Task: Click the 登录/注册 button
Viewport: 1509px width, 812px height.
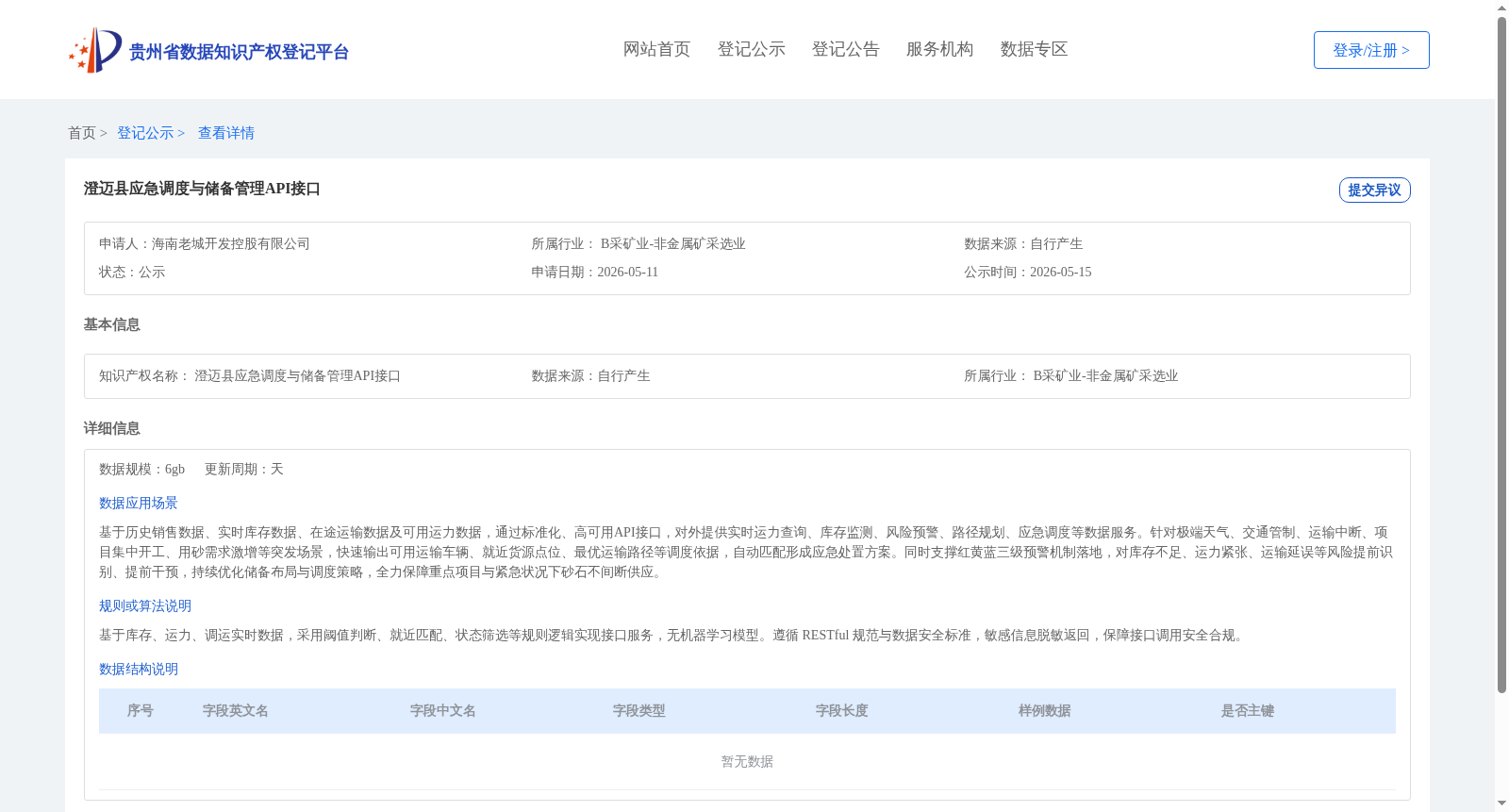Action: [1371, 50]
